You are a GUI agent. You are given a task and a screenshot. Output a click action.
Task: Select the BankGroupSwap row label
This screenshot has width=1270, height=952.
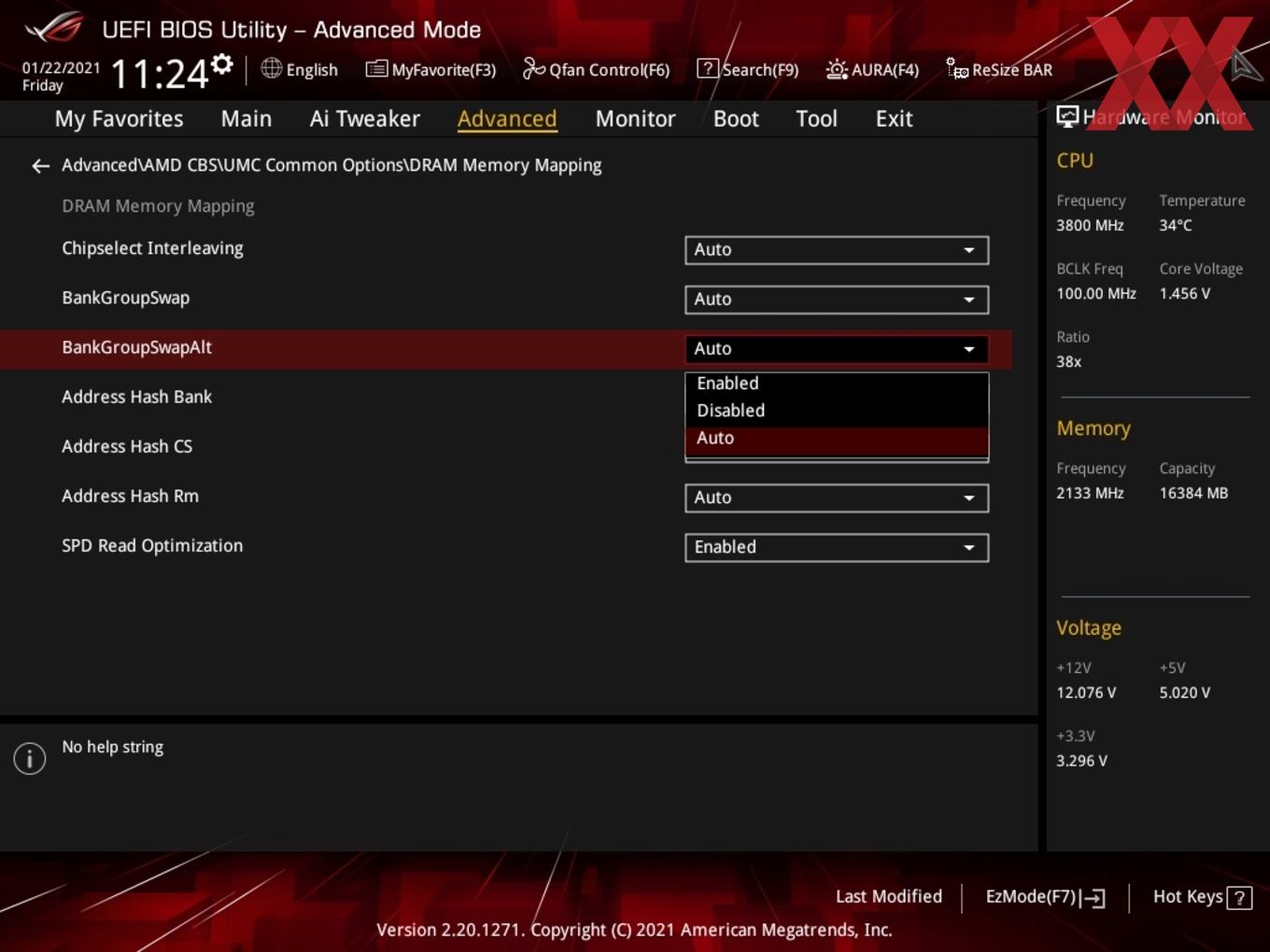(x=126, y=298)
